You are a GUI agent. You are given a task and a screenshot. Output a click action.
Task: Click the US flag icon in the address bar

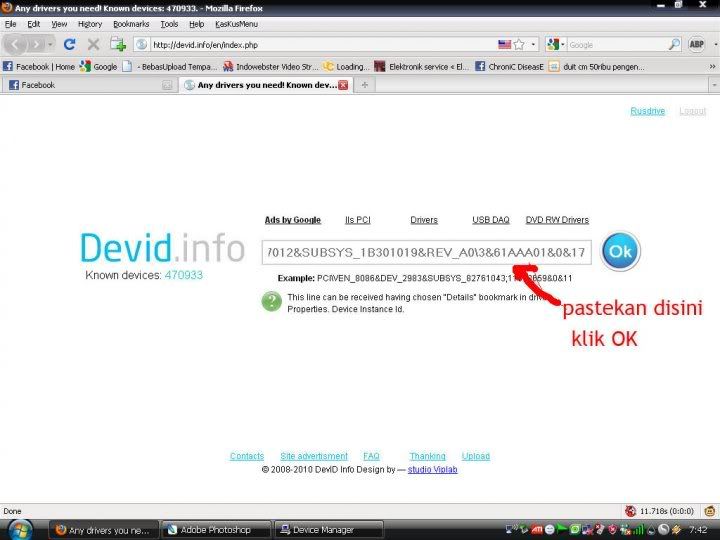click(504, 45)
